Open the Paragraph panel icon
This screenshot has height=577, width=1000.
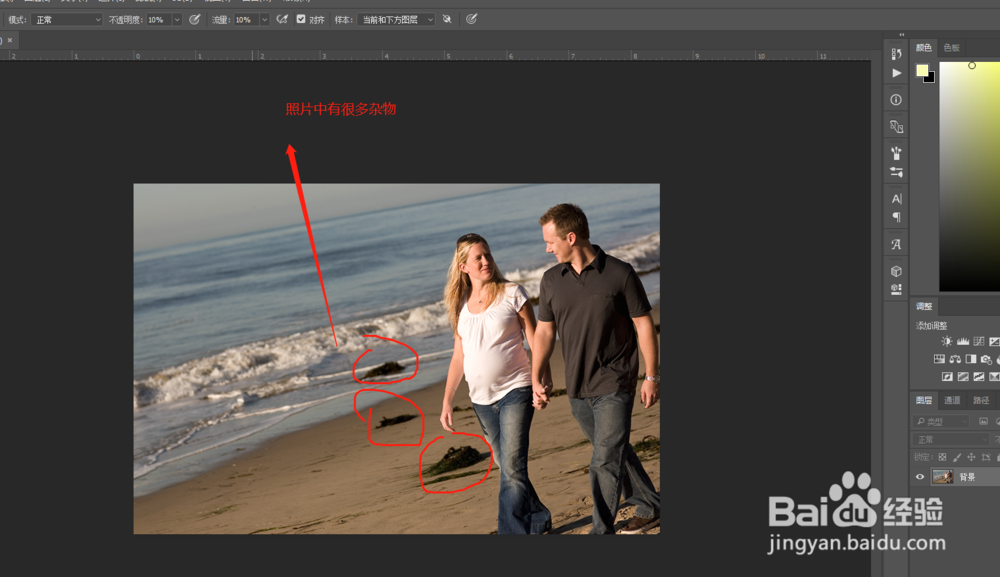(x=896, y=217)
